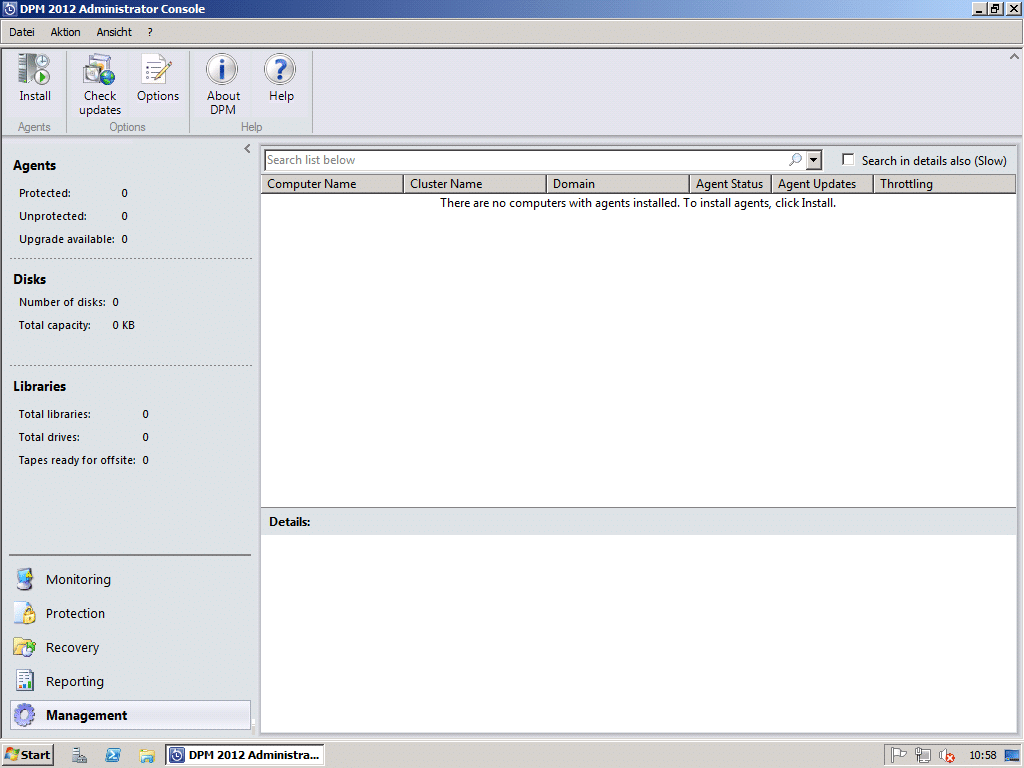The image size is (1024, 768).
Task: Open About DPM info icon
Action: coord(222,70)
